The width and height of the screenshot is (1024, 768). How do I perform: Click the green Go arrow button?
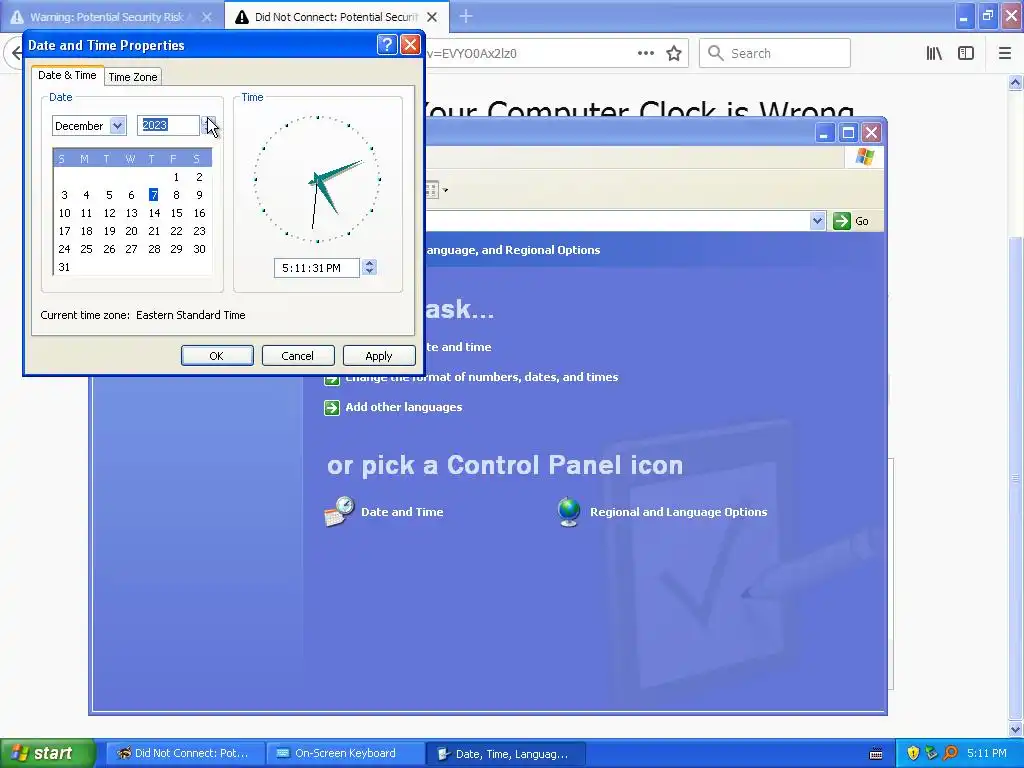pos(842,221)
